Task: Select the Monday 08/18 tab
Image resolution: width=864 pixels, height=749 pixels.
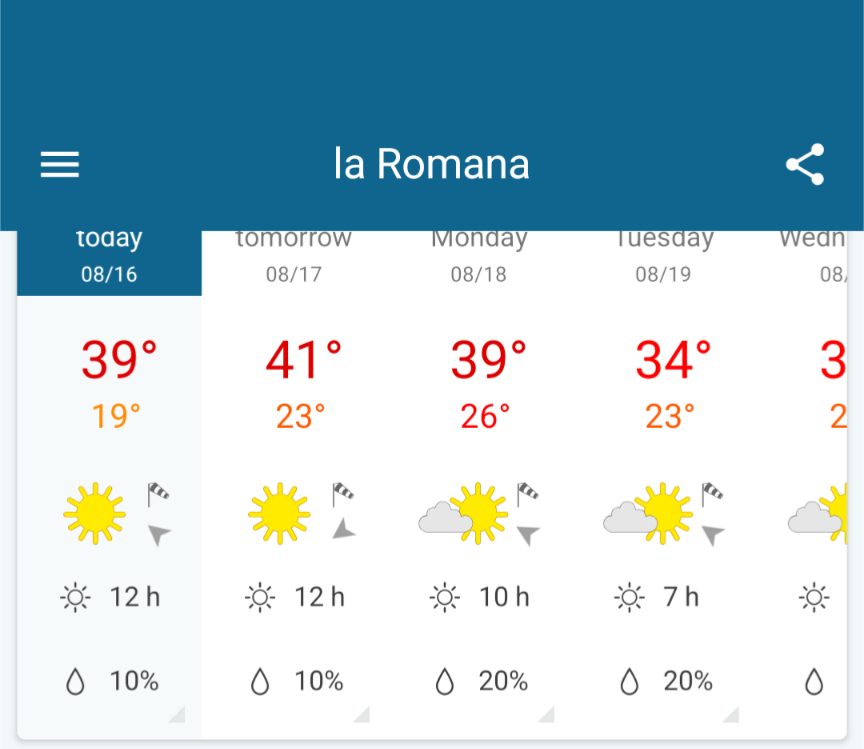Action: pos(478,263)
